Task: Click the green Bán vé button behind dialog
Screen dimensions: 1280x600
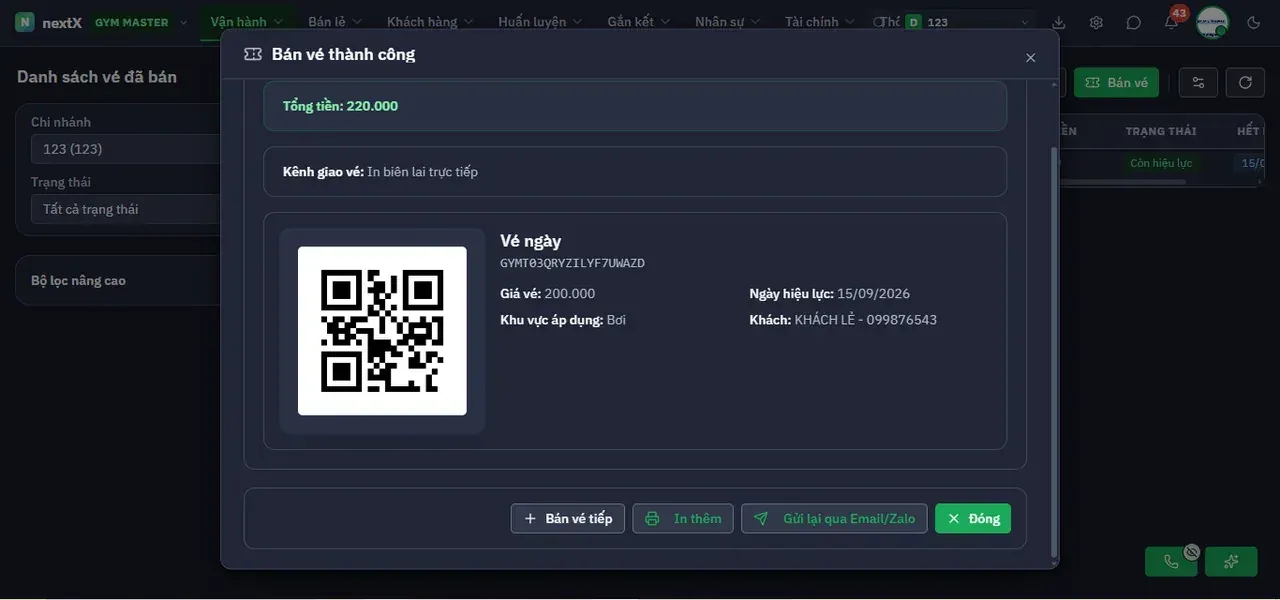Action: tap(1116, 82)
